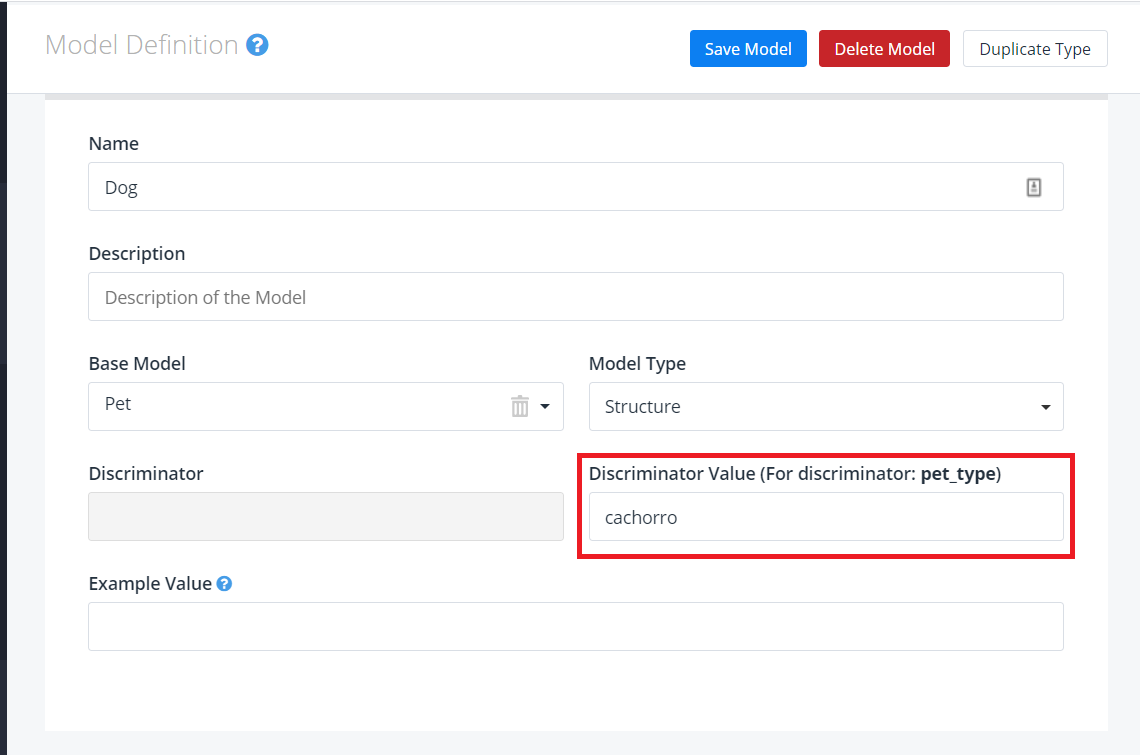Click the Discriminator Value field with cachorro

pyautogui.click(x=826, y=516)
